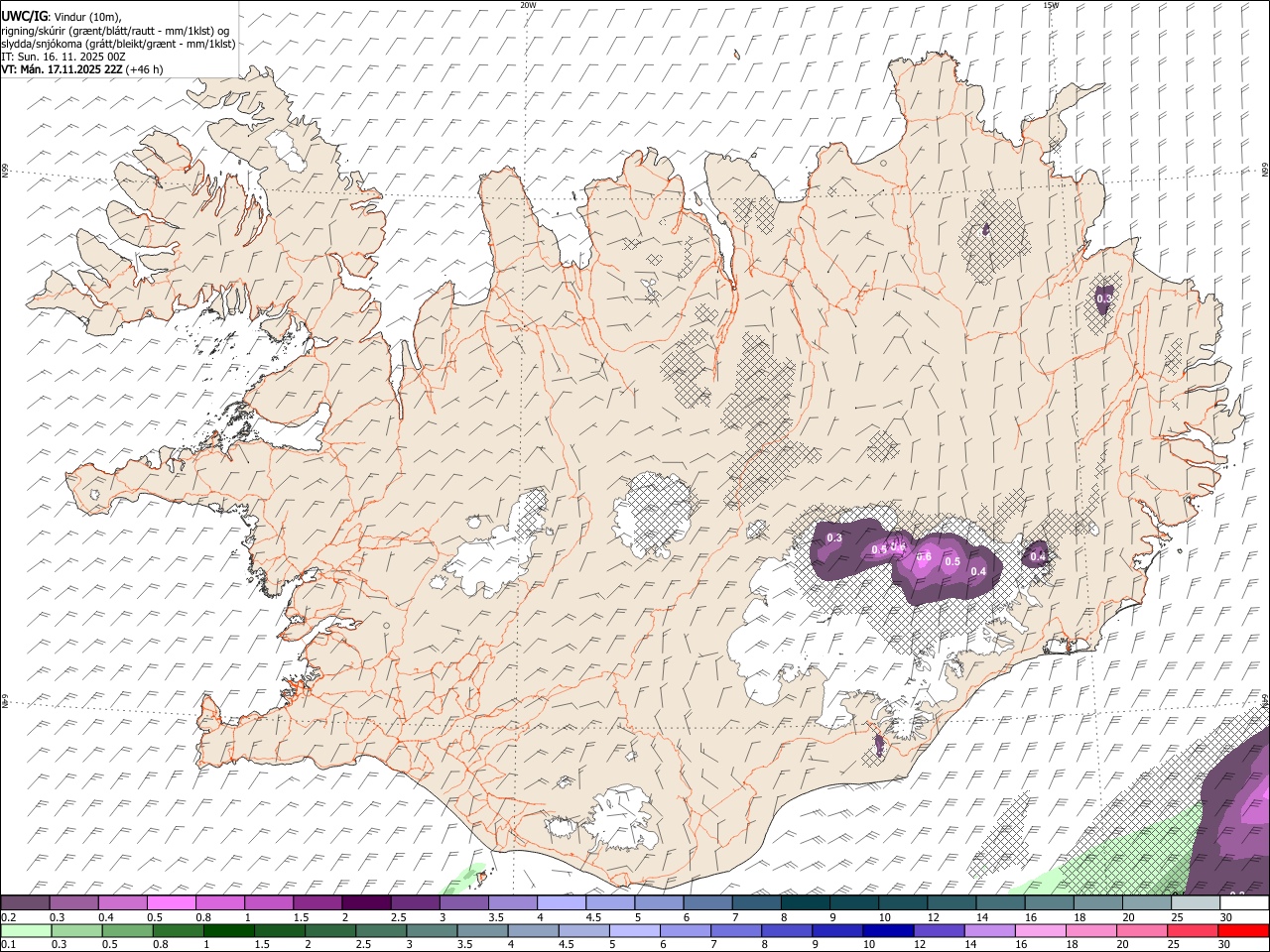Click the 0.4 value at the eastern end of the main snow blob
Viewport: 1270px width, 952px height.
(x=978, y=572)
